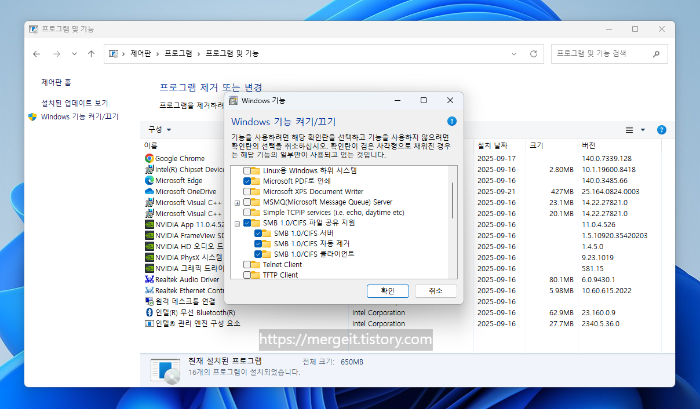Click the 인텔 관리 엔진 구성 요소 icon
The image size is (700, 409).
pyautogui.click(x=149, y=323)
